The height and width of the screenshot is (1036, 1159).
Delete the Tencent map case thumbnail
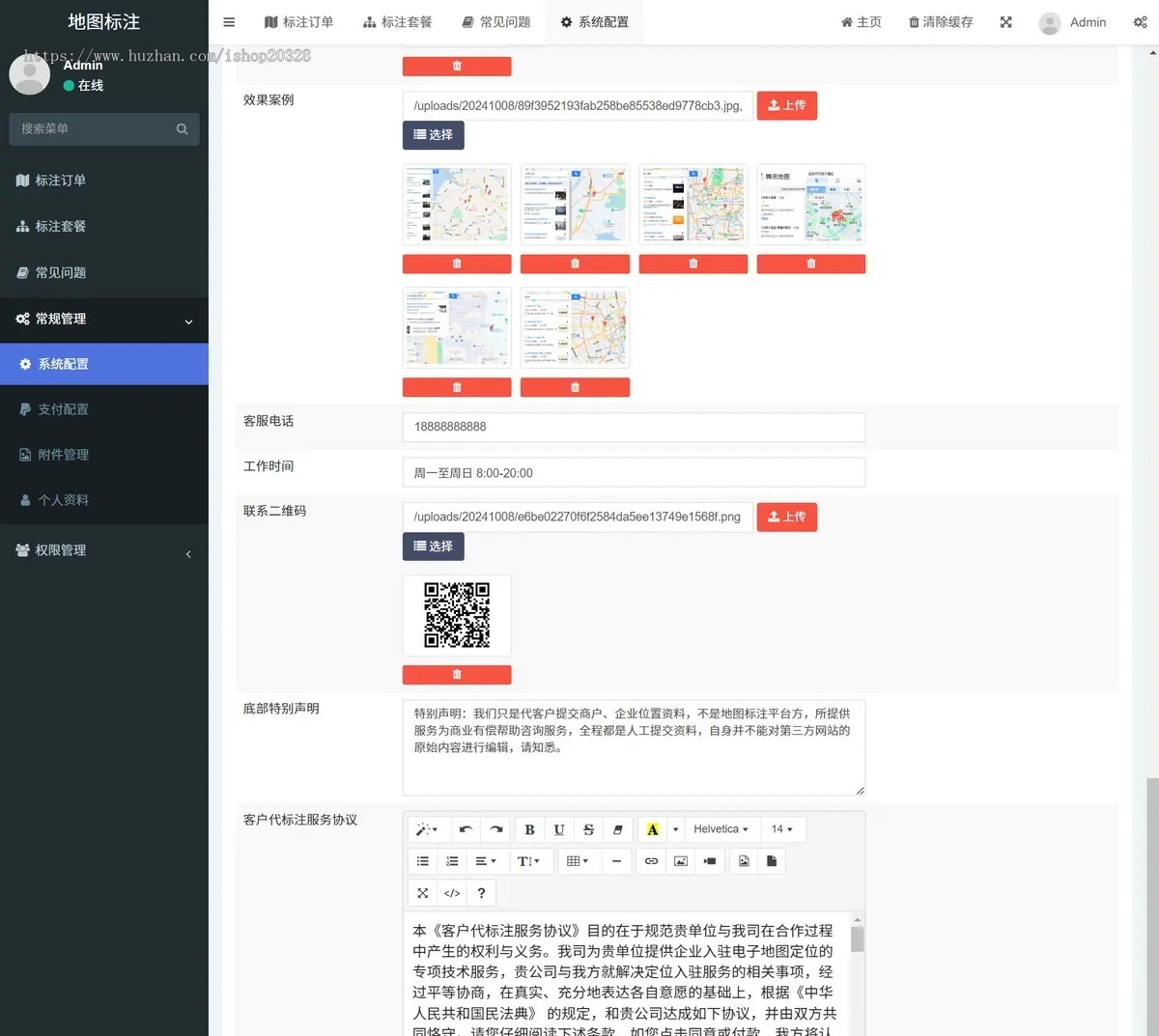810,264
